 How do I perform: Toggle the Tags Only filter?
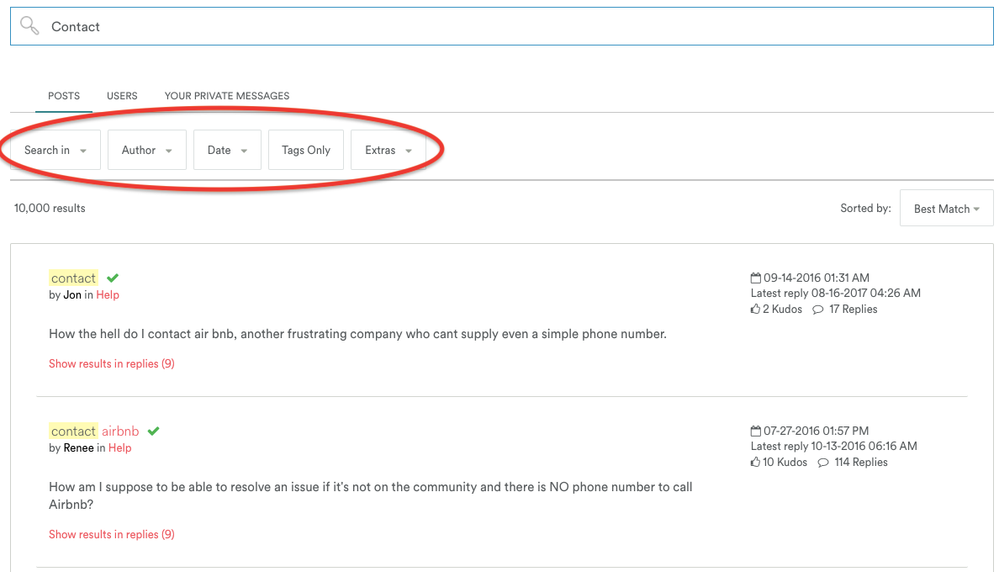tap(306, 150)
